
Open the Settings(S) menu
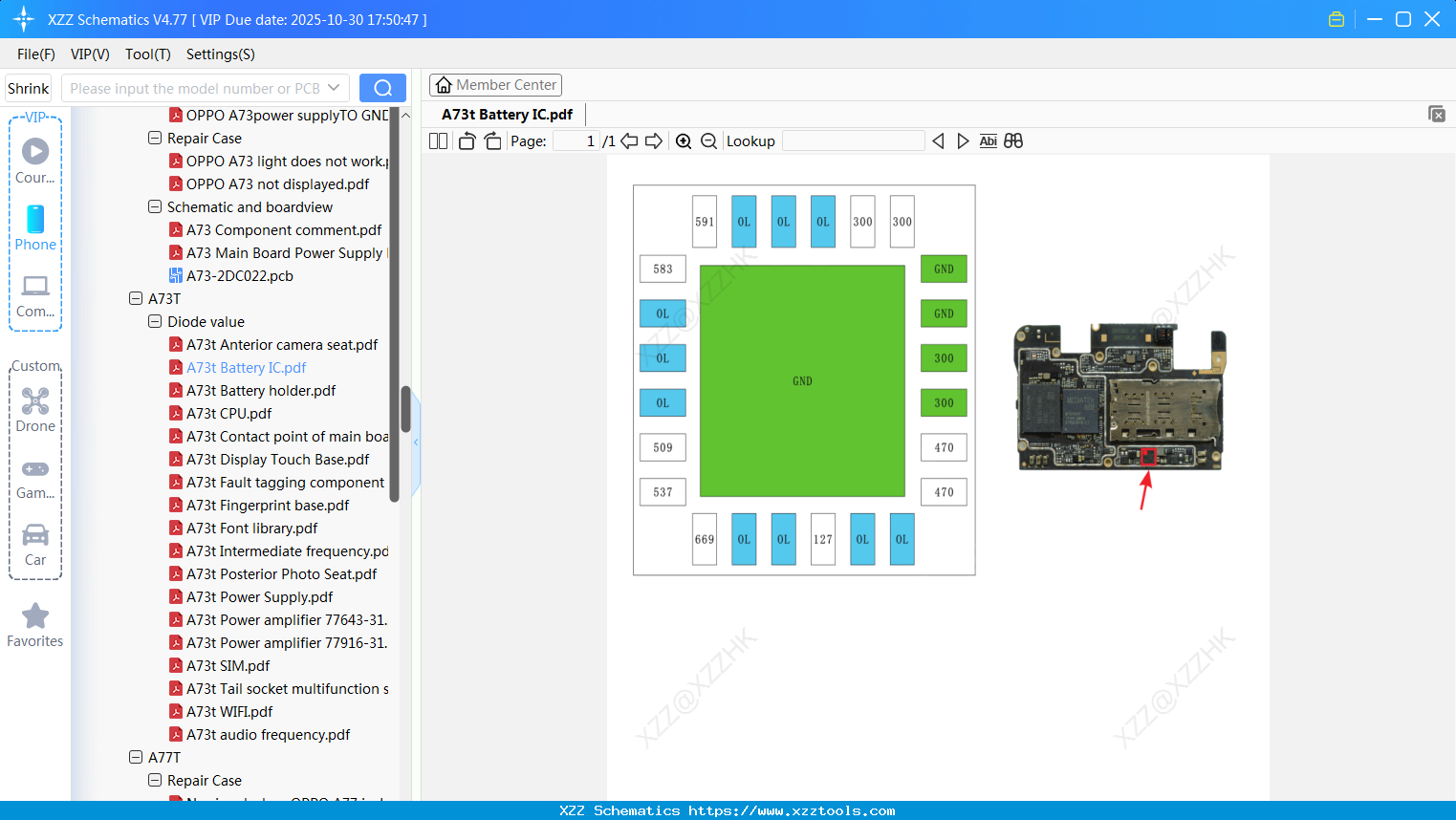point(220,54)
